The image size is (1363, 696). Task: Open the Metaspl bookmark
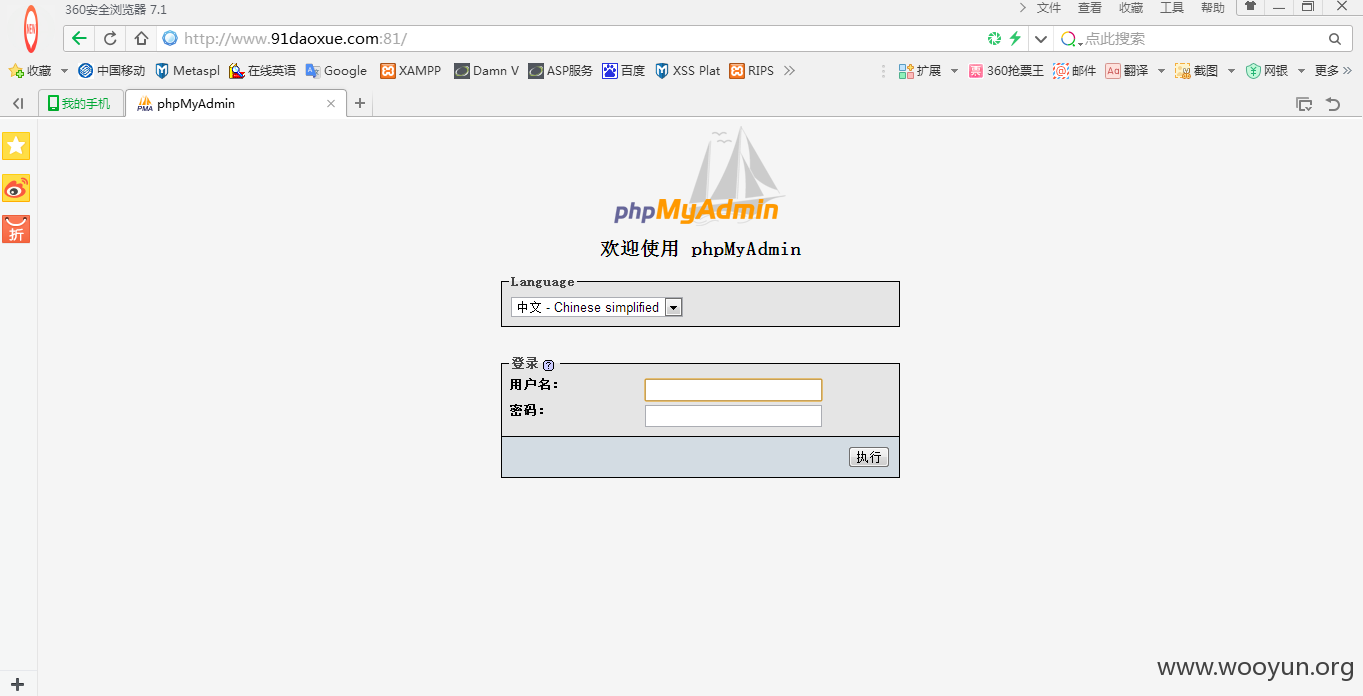click(188, 71)
